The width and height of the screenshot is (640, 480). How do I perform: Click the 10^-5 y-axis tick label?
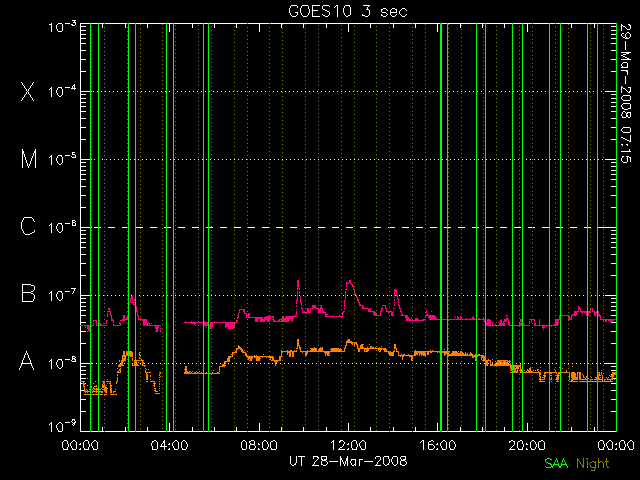click(x=62, y=160)
